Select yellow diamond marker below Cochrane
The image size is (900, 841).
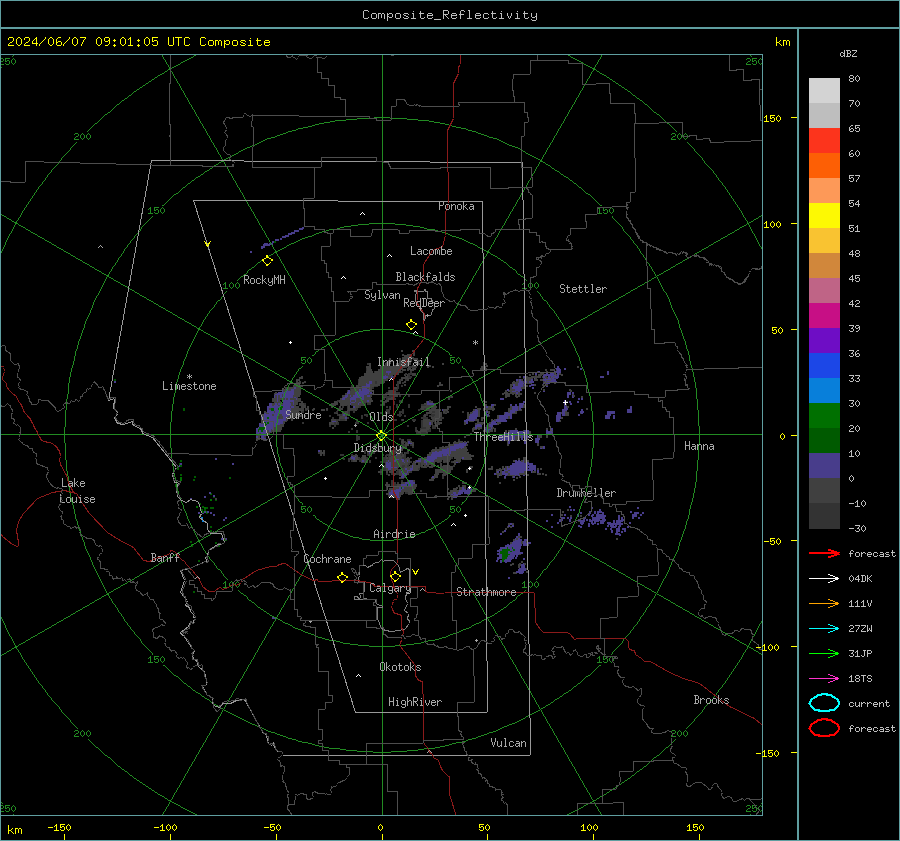(x=343, y=577)
